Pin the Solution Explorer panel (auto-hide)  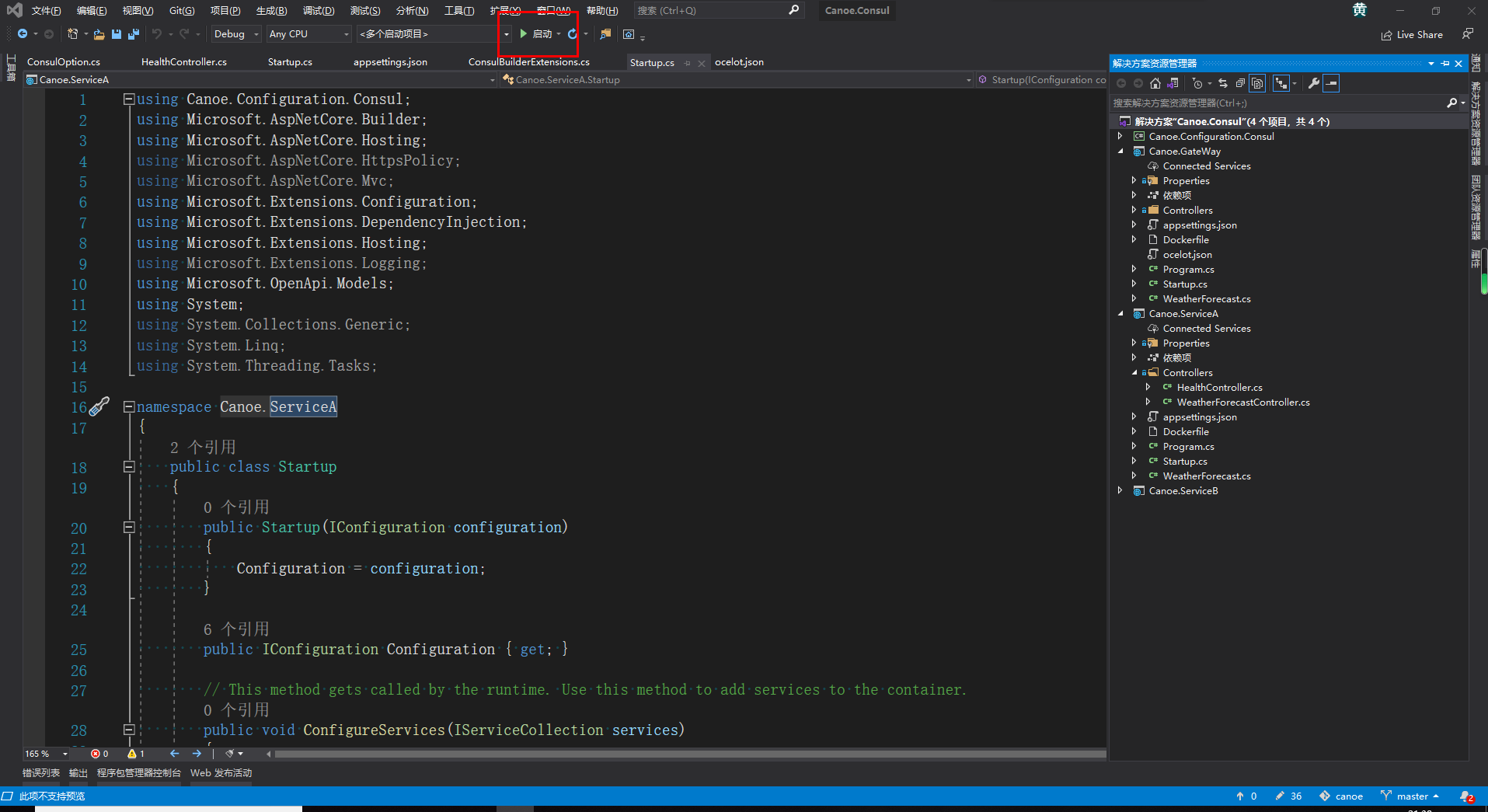[1445, 64]
